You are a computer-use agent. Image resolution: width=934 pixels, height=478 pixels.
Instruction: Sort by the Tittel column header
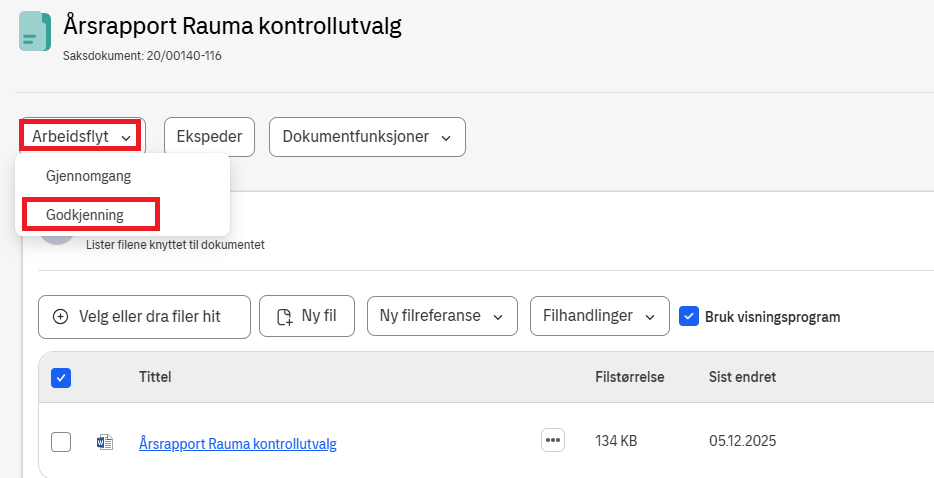coord(155,377)
